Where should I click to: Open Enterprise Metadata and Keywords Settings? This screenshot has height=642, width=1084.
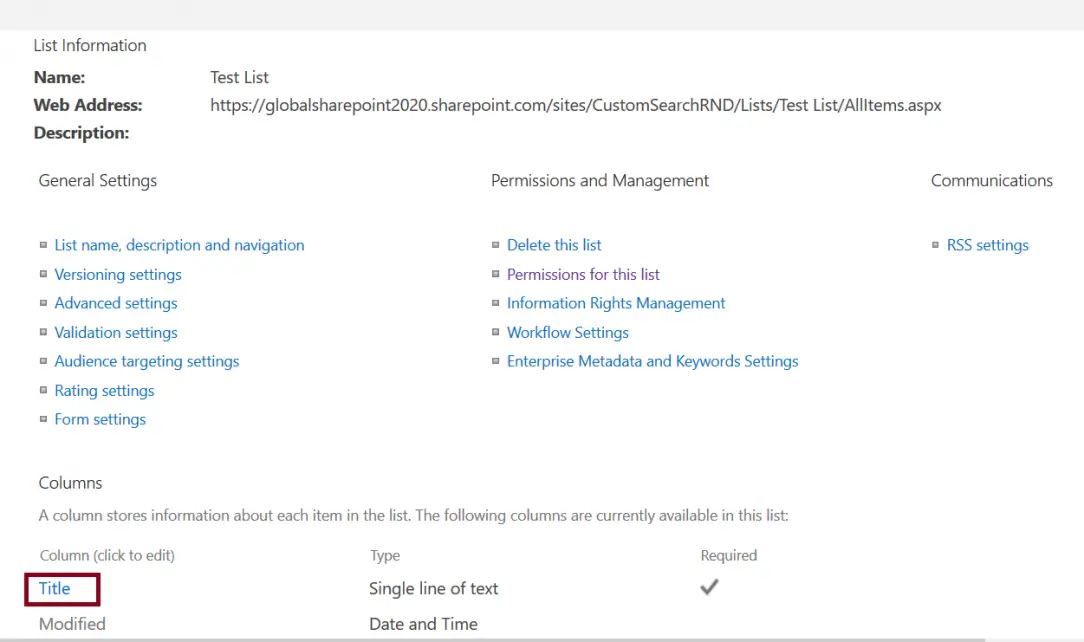click(652, 361)
